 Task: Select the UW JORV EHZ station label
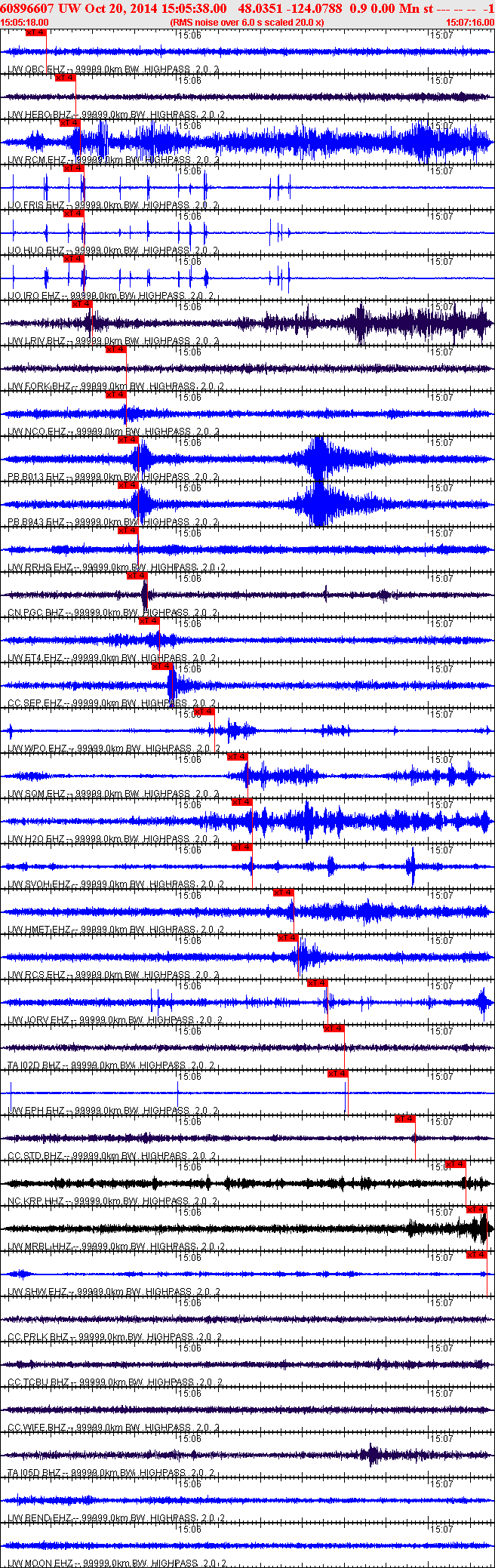click(x=38, y=1020)
